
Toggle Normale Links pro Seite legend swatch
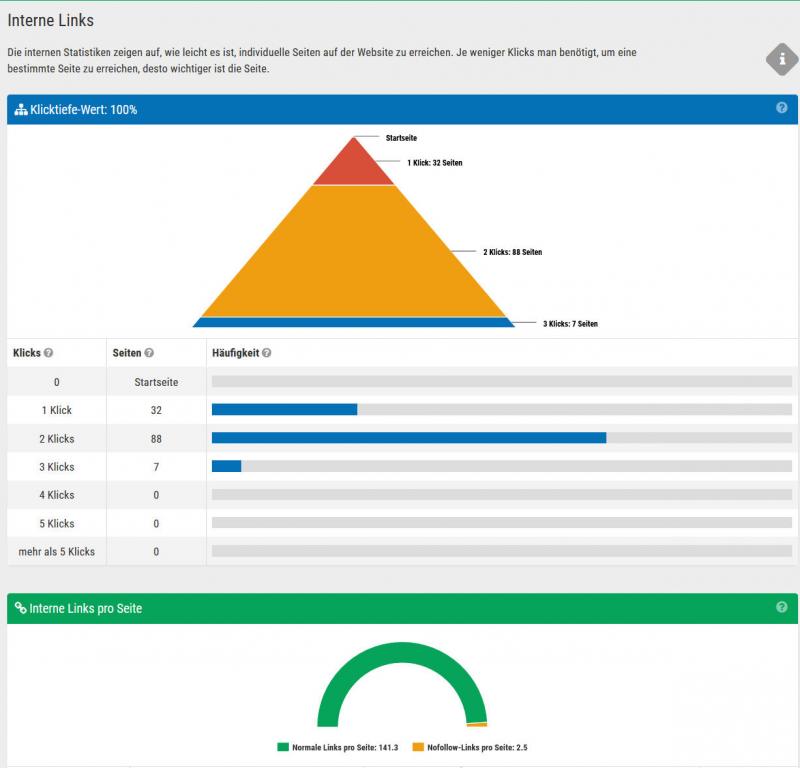click(283, 747)
